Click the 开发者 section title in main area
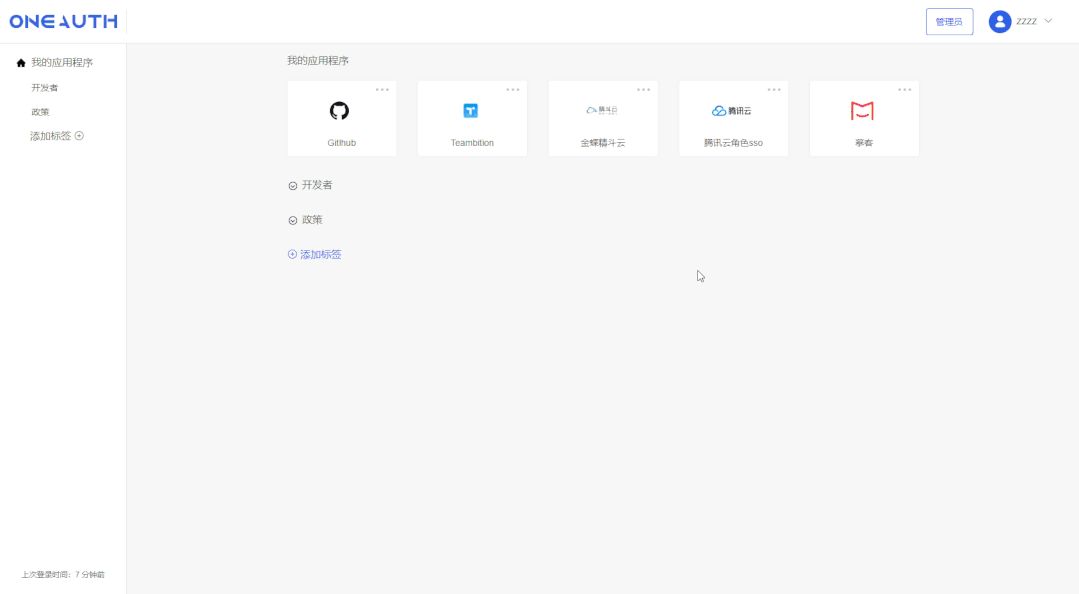This screenshot has height=594, width=1079. click(317, 185)
